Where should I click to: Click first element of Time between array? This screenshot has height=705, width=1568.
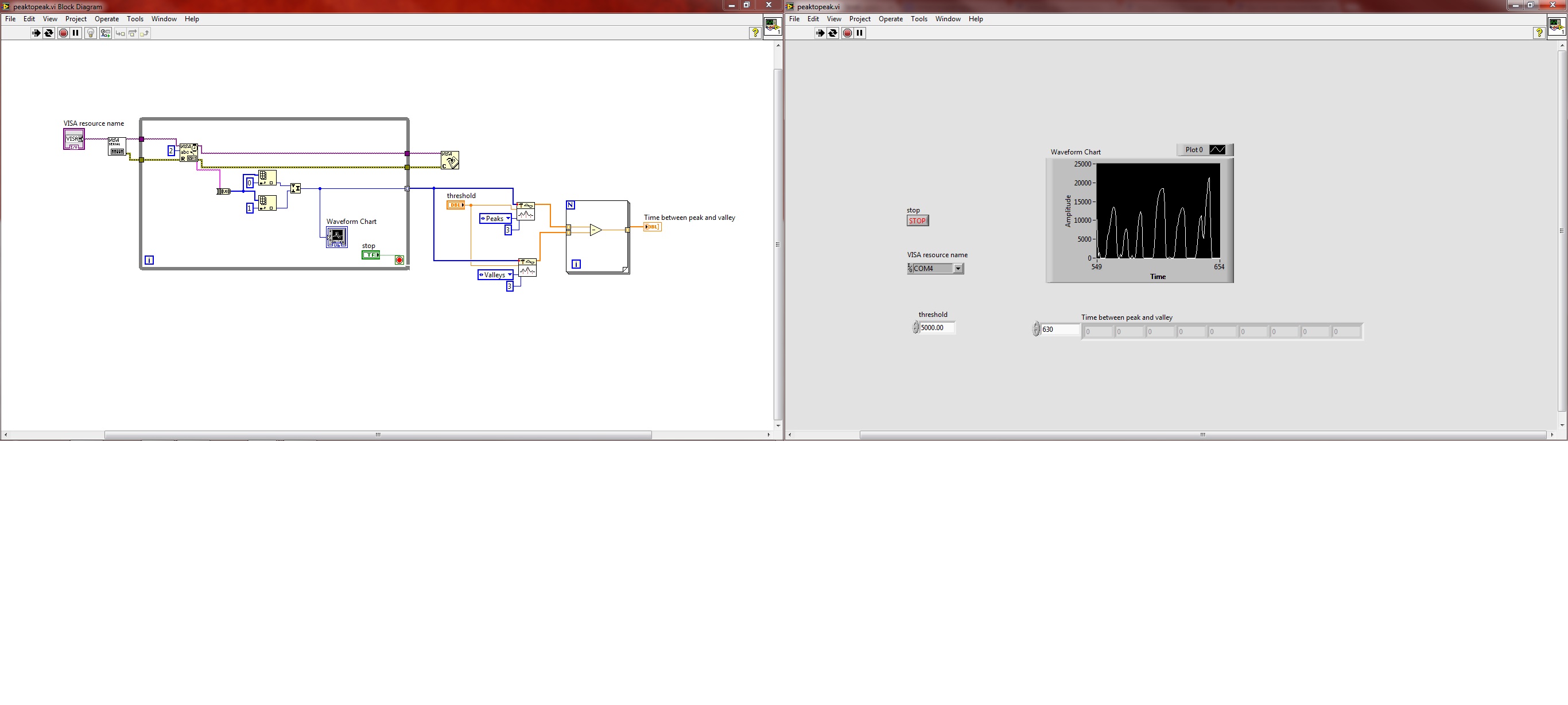click(x=1097, y=332)
